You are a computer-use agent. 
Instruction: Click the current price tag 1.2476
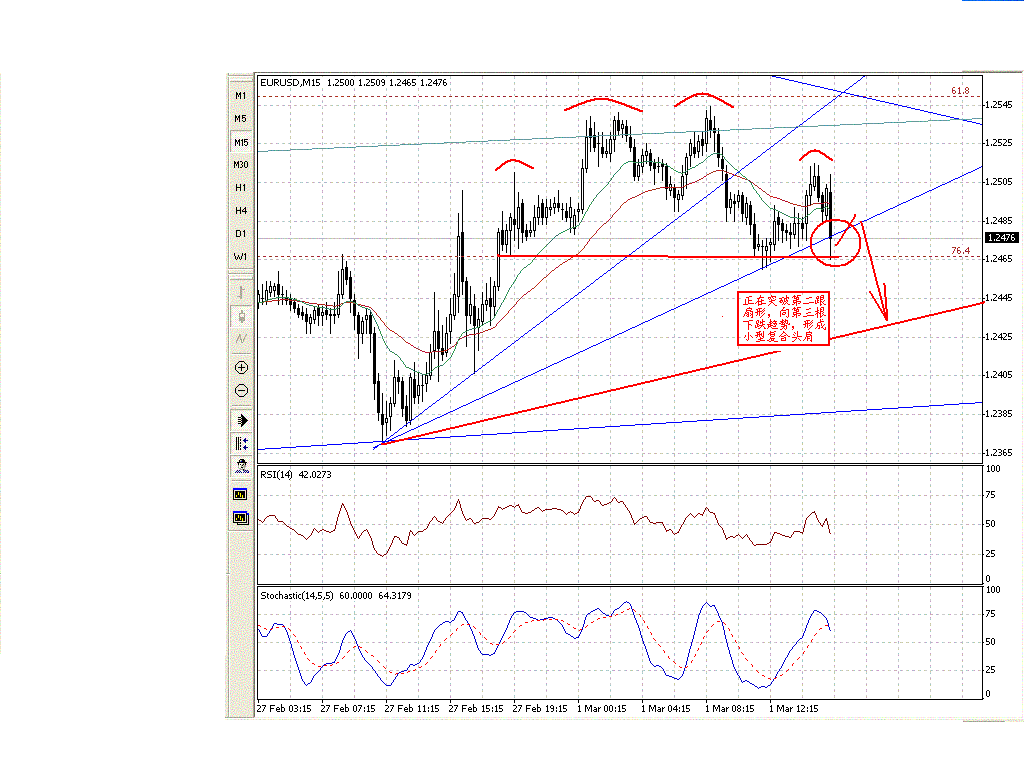1001,238
